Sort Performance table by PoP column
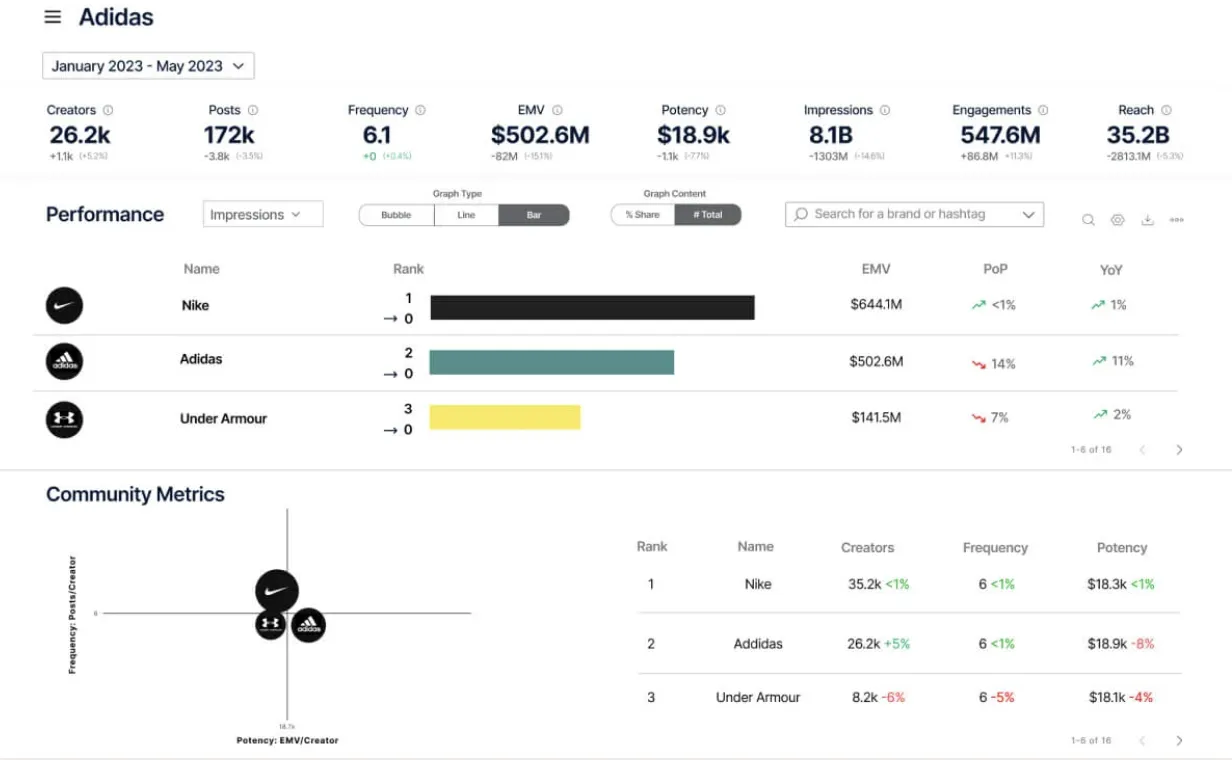 (995, 269)
